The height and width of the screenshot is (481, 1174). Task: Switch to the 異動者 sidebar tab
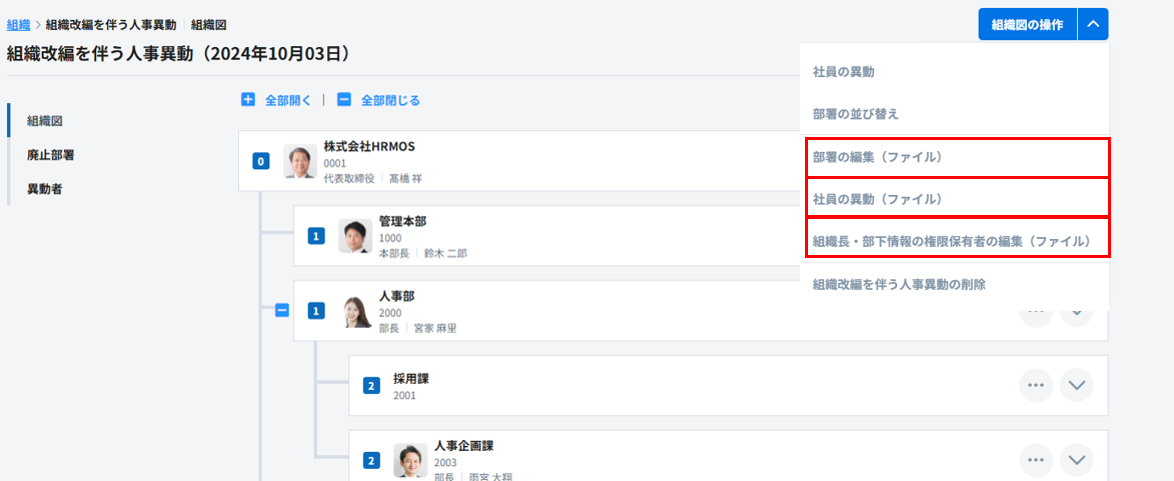pos(45,188)
